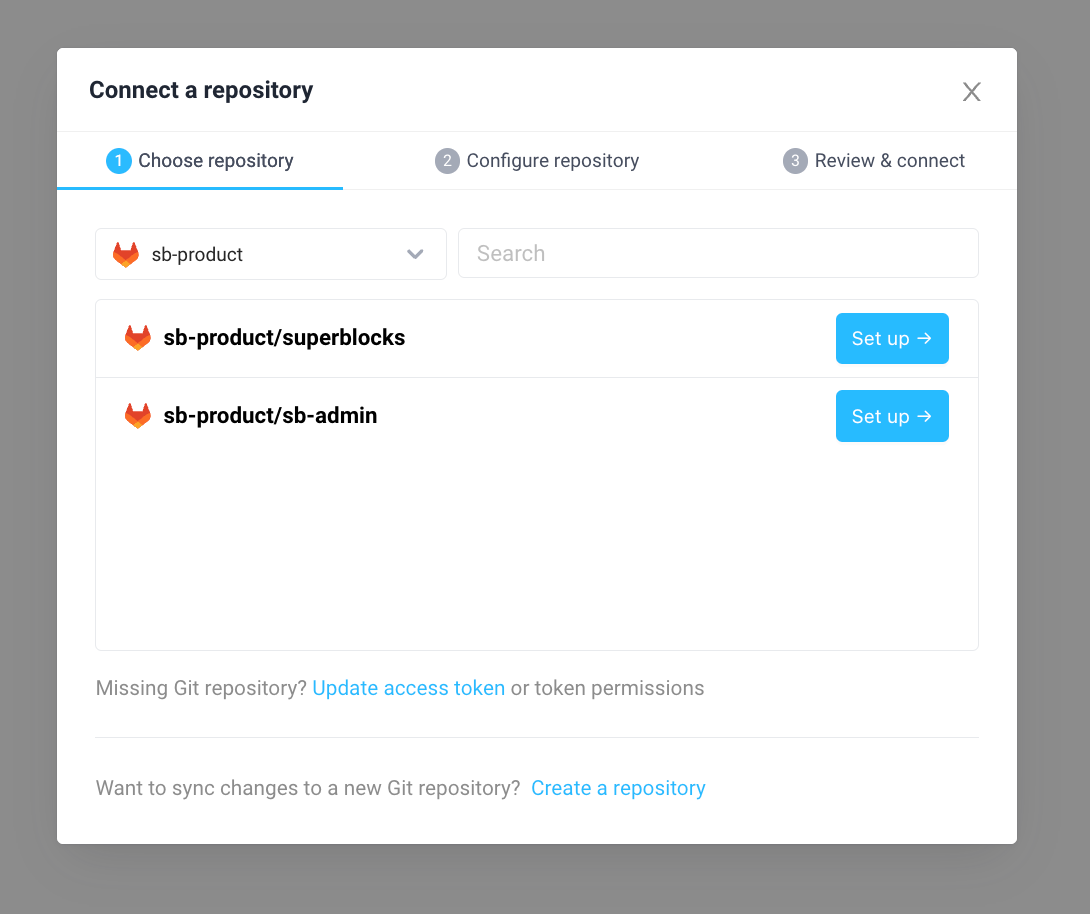Click the GitLab icon in the organization selector
Image resolution: width=1090 pixels, height=914 pixels.
click(125, 254)
